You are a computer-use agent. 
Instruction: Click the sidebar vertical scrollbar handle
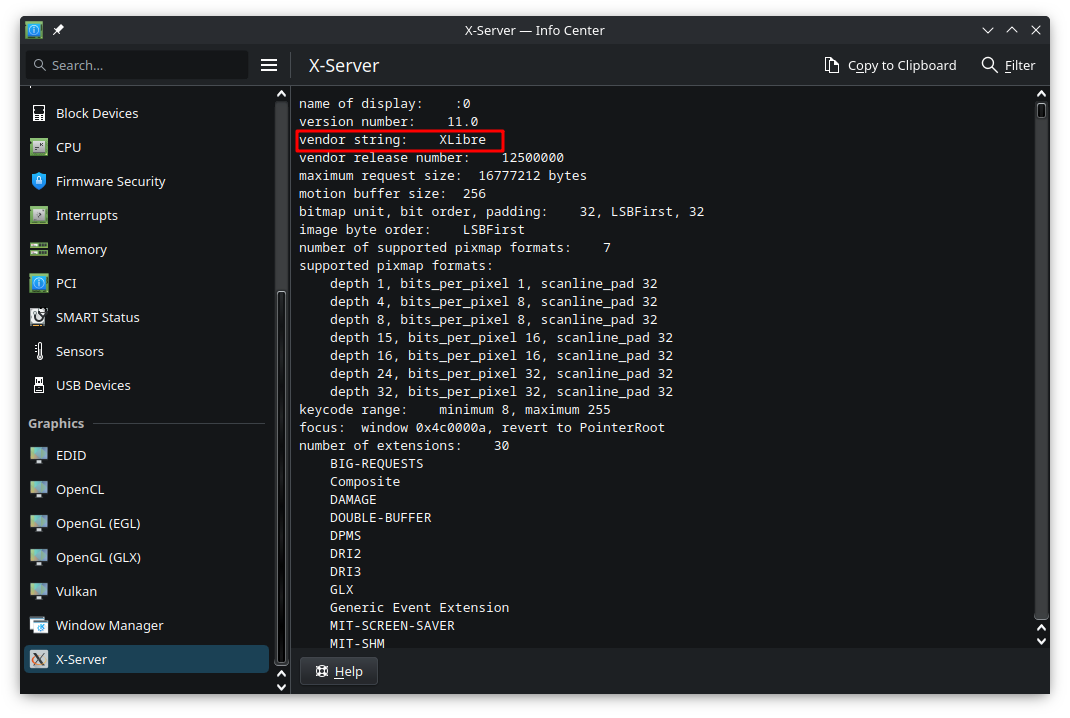coord(281,478)
